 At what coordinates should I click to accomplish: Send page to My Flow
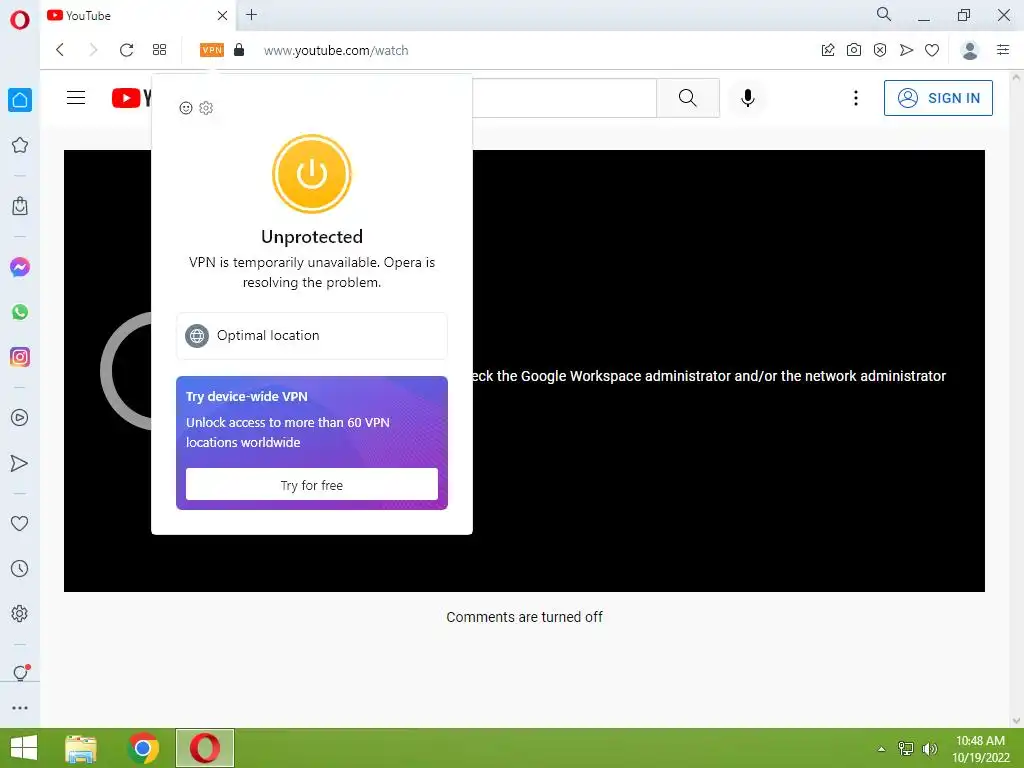[x=906, y=50]
